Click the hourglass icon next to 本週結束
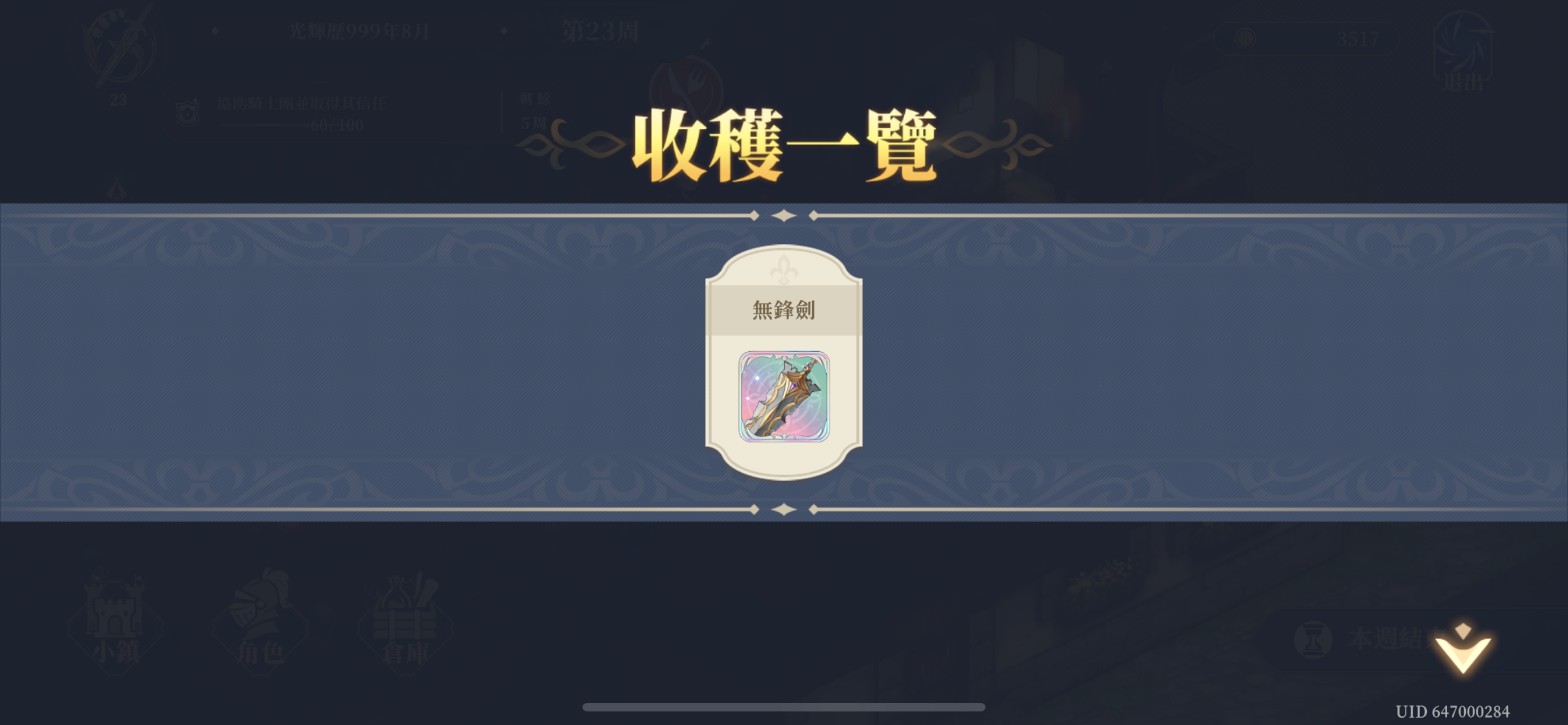 1313,640
